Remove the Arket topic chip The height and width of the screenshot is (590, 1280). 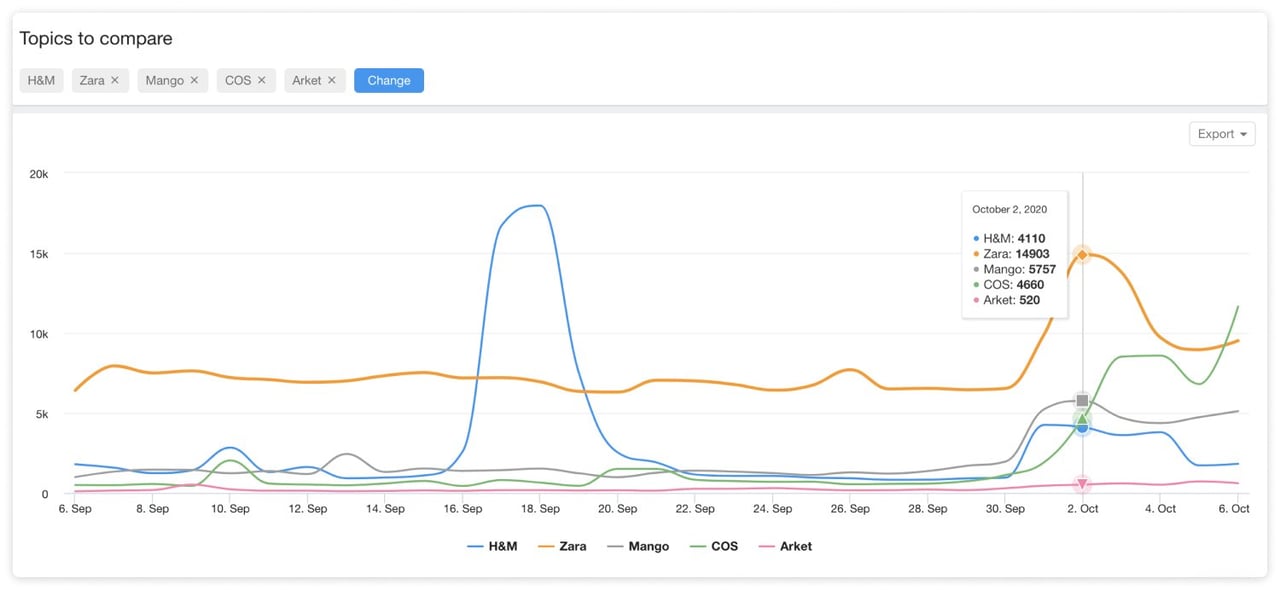[x=331, y=80]
